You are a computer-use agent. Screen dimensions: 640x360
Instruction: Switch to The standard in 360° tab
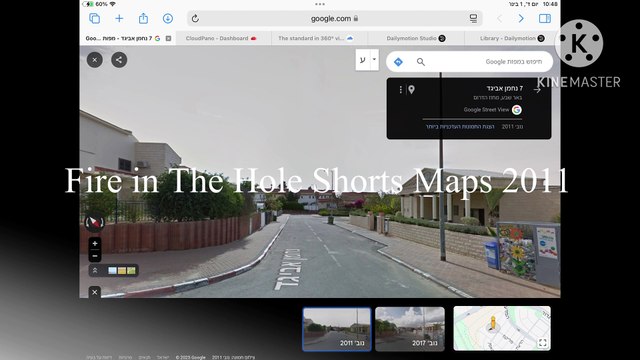coord(319,38)
